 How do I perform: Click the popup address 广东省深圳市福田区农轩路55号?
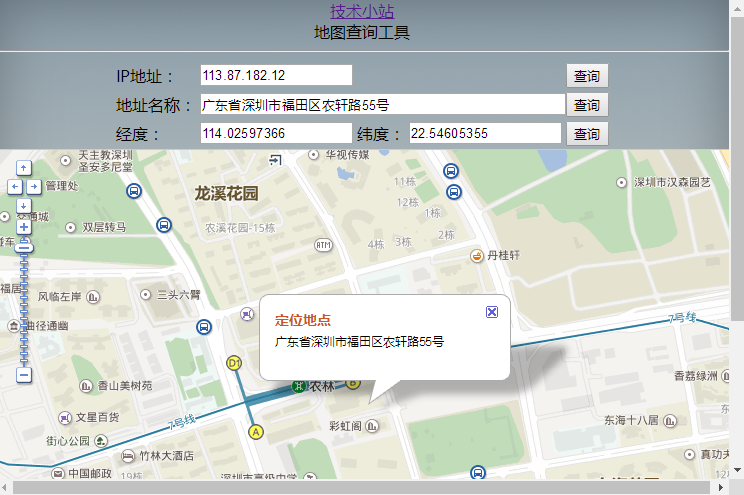coord(359,342)
